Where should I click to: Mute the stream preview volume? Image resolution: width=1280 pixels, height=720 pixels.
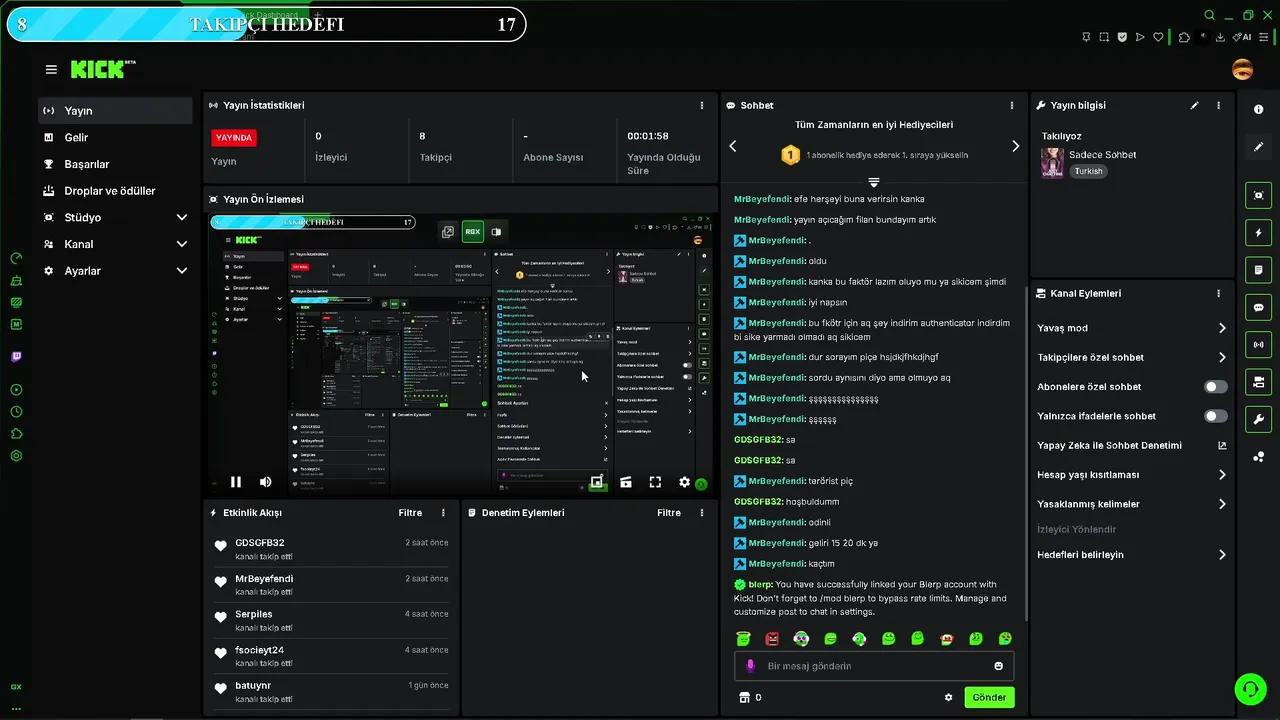pos(265,482)
